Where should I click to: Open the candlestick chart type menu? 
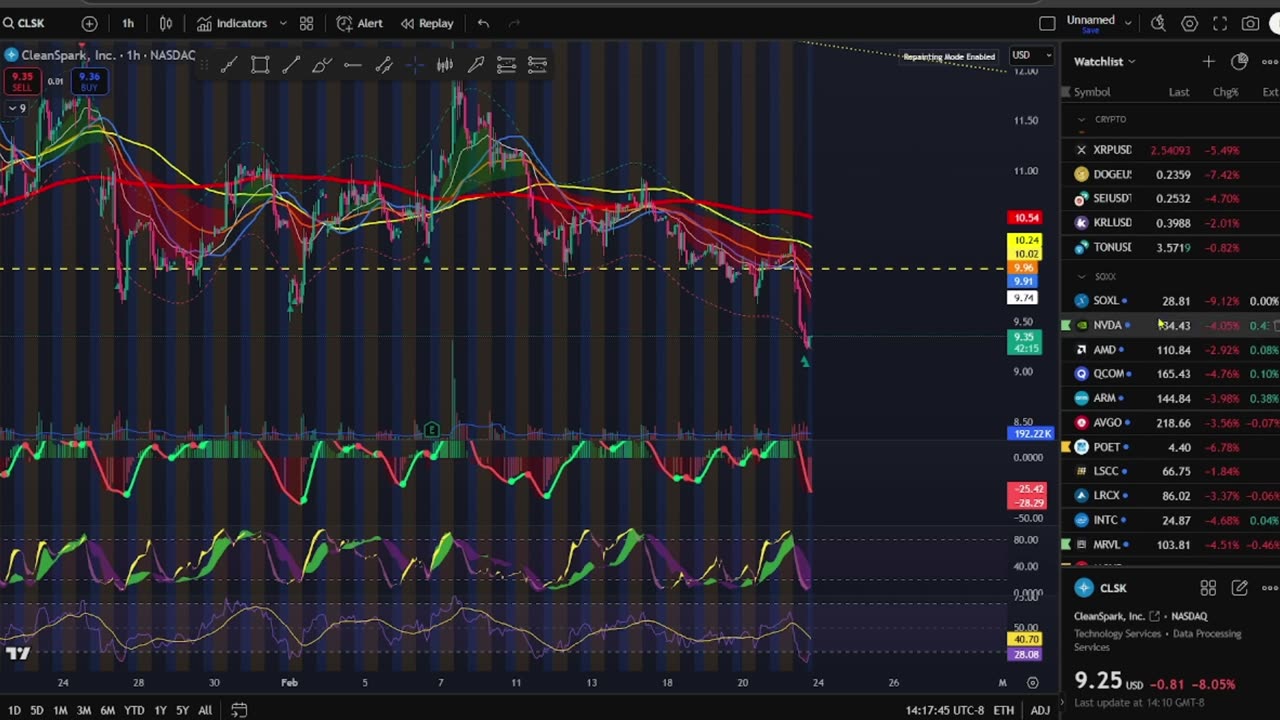point(166,23)
